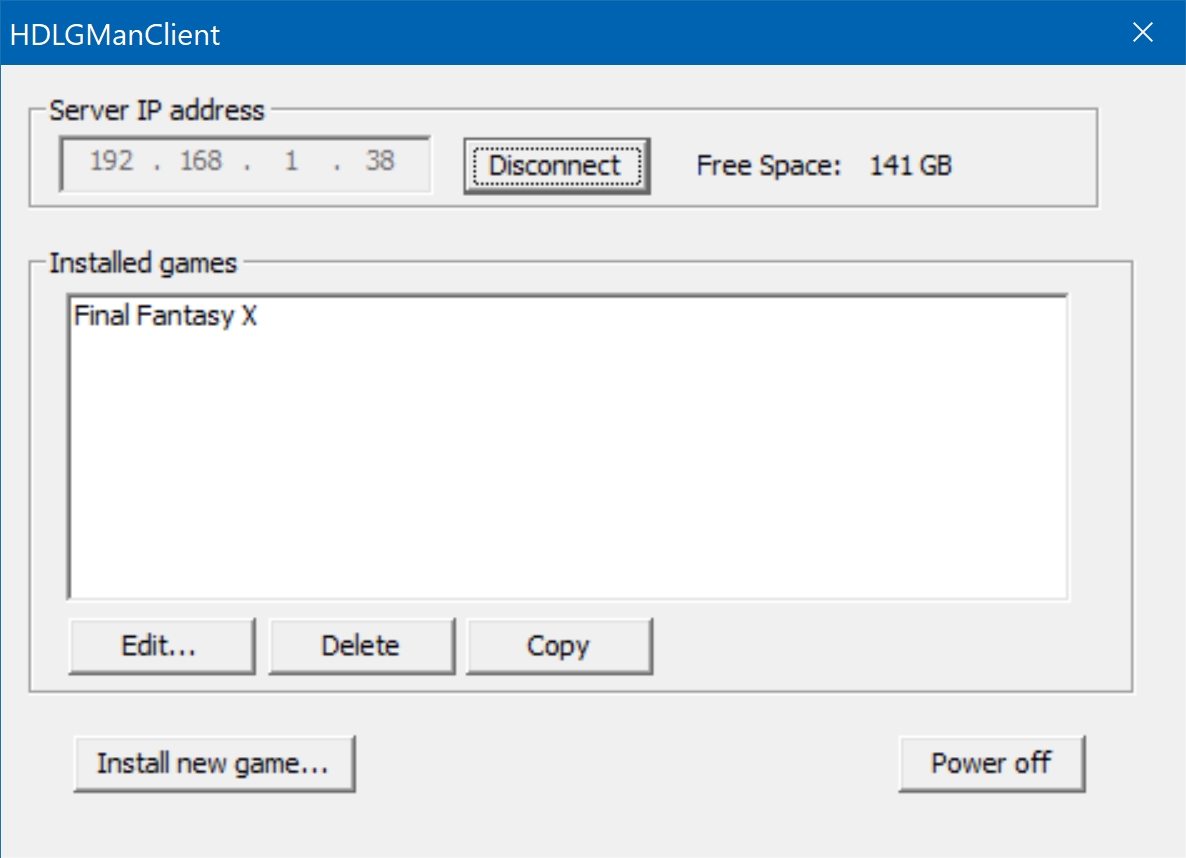This screenshot has height=858, width=1186.
Task: Click the Server IP address group label
Action: tap(157, 111)
